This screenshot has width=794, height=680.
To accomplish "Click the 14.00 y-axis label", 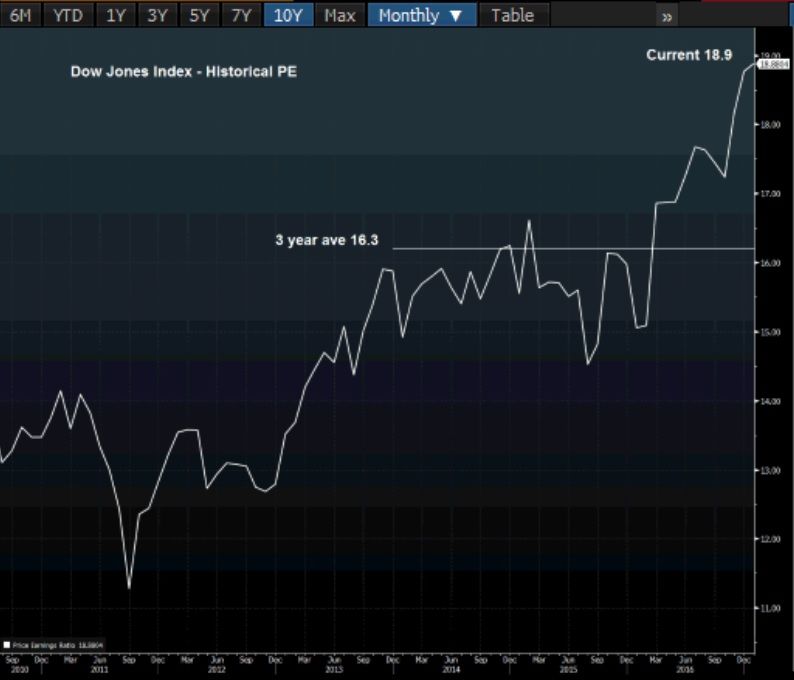I will pos(770,401).
